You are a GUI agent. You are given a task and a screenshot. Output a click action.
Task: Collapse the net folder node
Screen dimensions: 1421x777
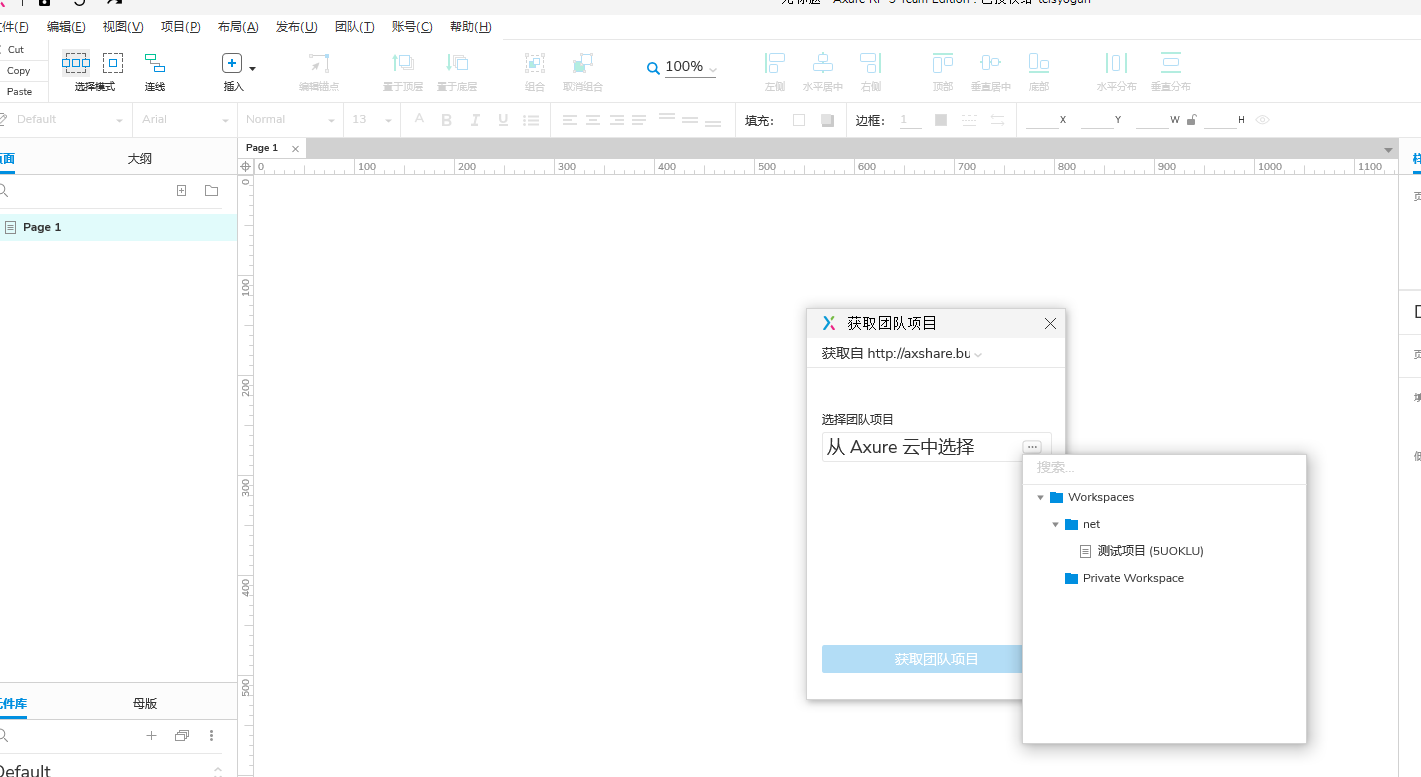(1055, 524)
